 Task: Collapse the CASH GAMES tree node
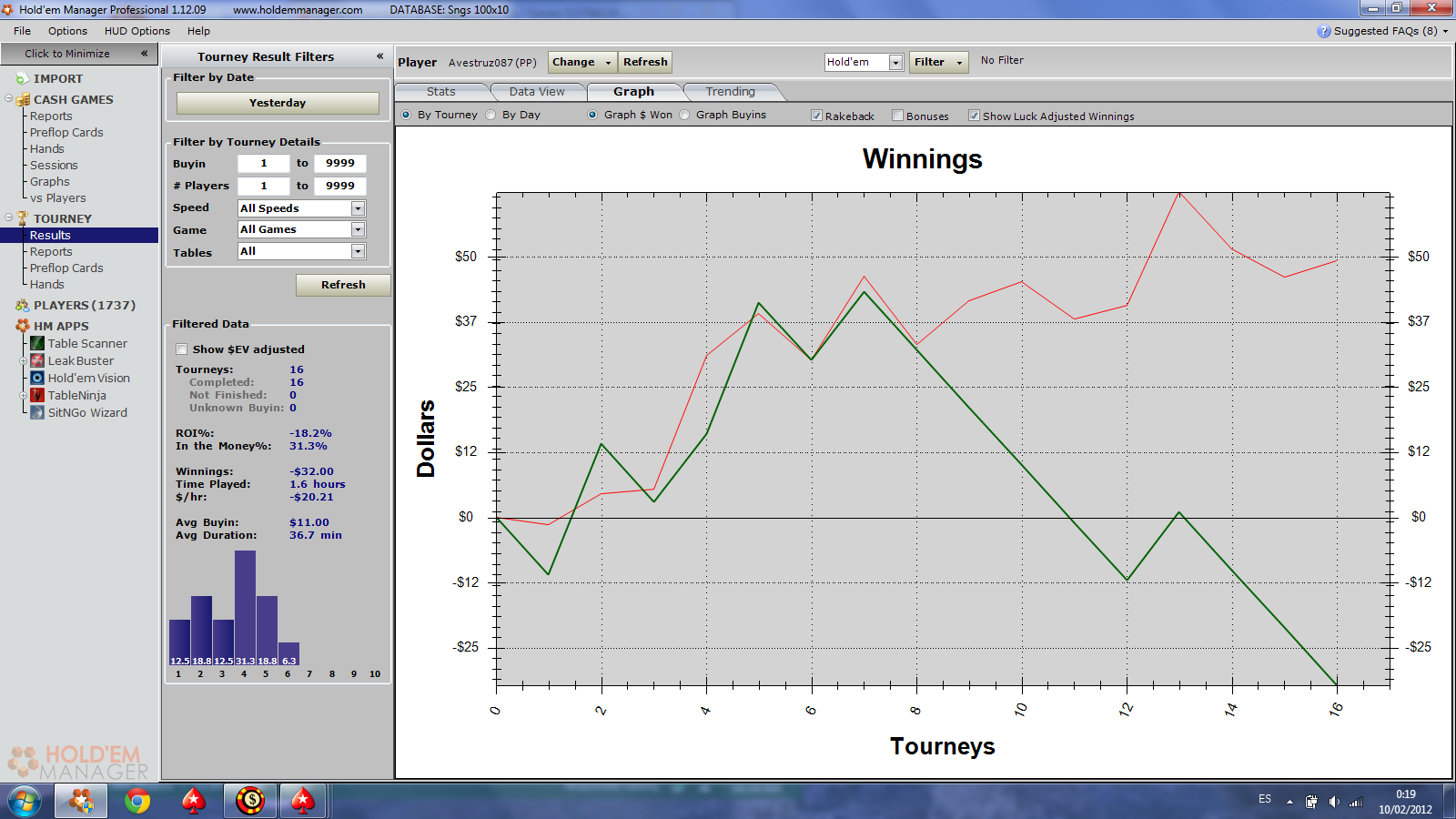pyautogui.click(x=8, y=98)
